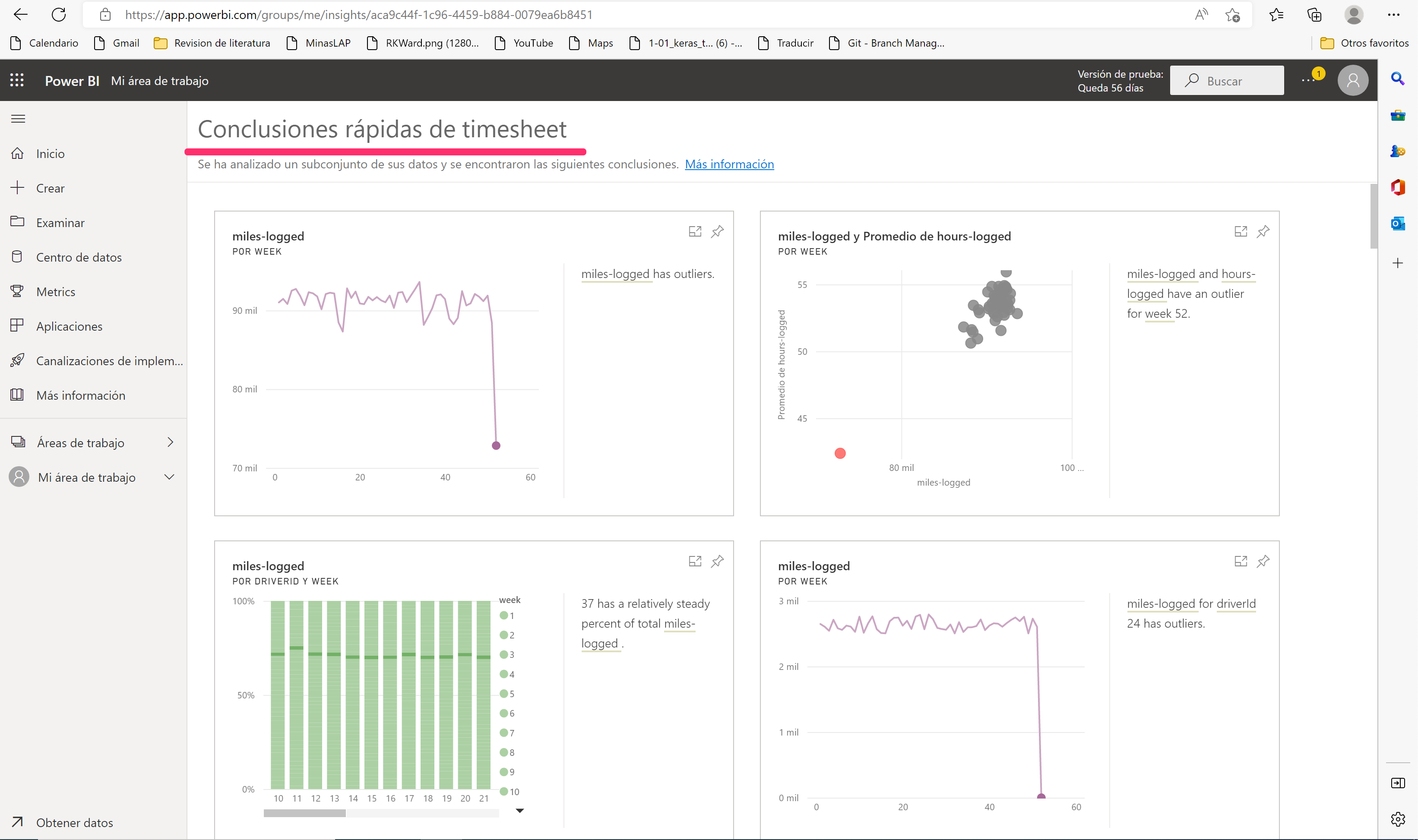Open browser collections icon
Screen dimensions: 1418x840
pos(1314,15)
